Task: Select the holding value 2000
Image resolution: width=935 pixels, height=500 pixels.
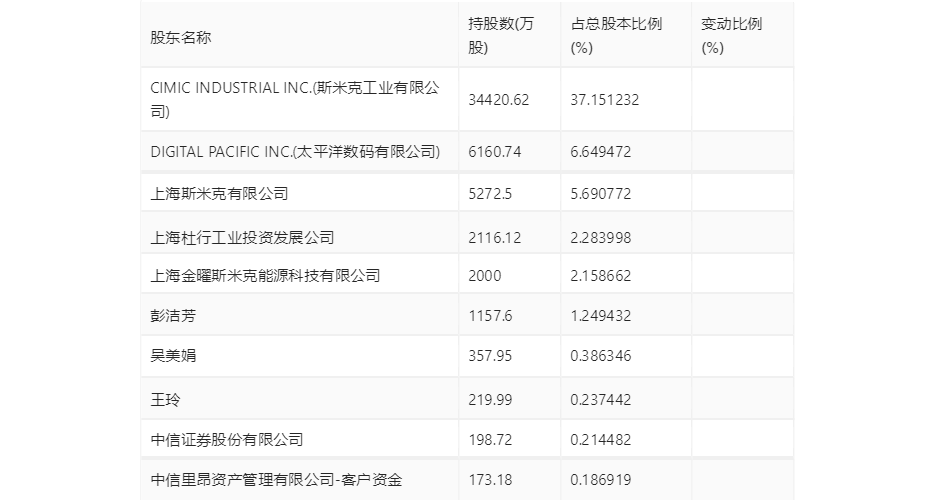Action: pyautogui.click(x=485, y=275)
